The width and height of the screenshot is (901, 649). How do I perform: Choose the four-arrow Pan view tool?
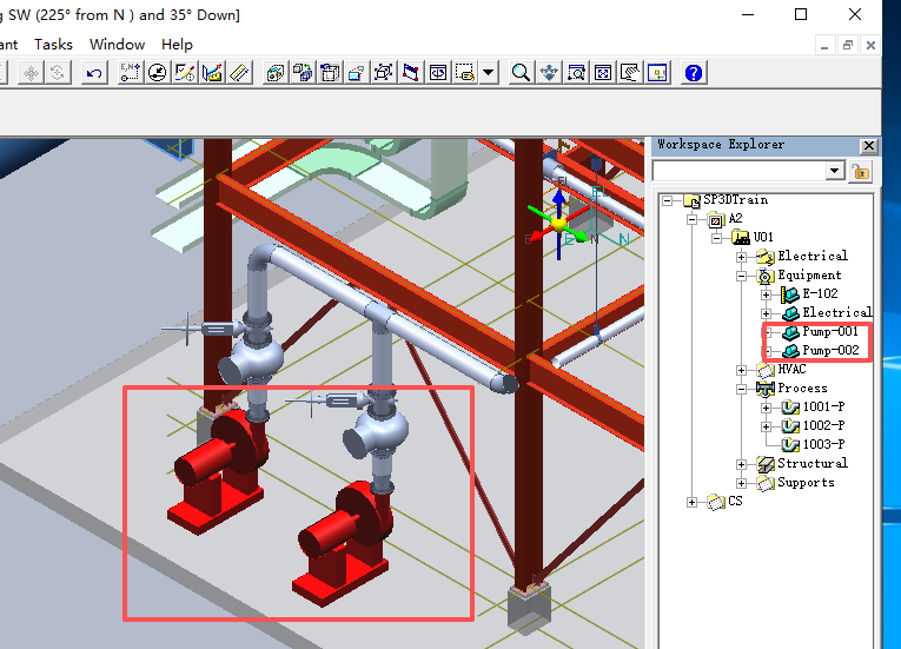(x=549, y=73)
